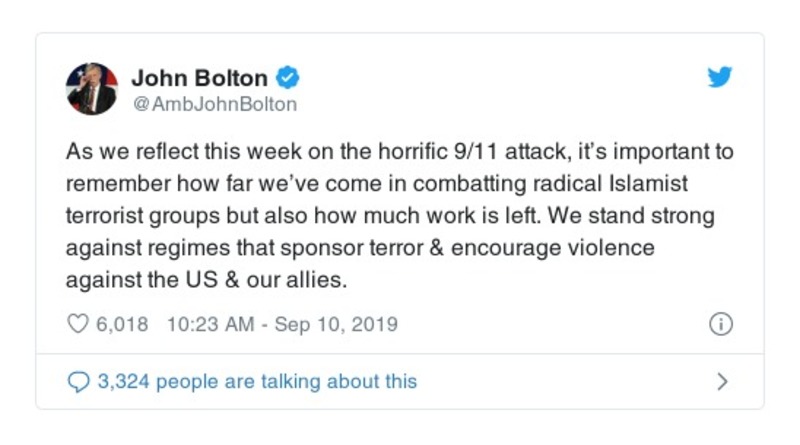Open John Bolton's profile avatar
The height and width of the screenshot is (445, 800).
point(92,89)
